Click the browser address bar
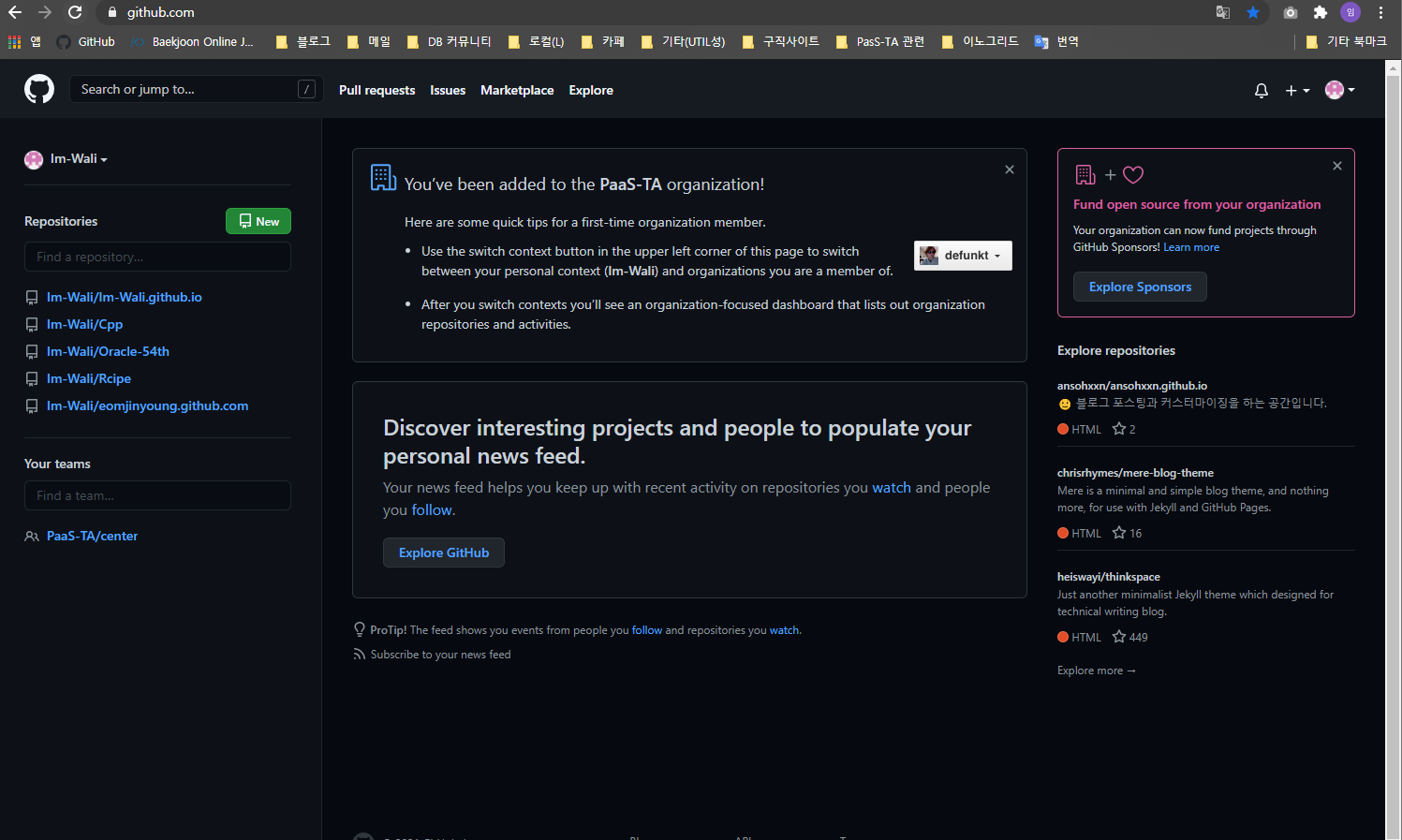 pyautogui.click(x=656, y=12)
